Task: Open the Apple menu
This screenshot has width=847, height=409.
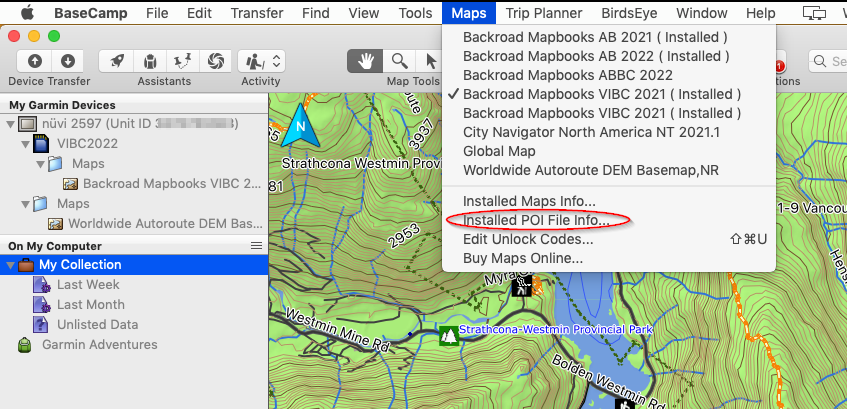Action: [27, 13]
